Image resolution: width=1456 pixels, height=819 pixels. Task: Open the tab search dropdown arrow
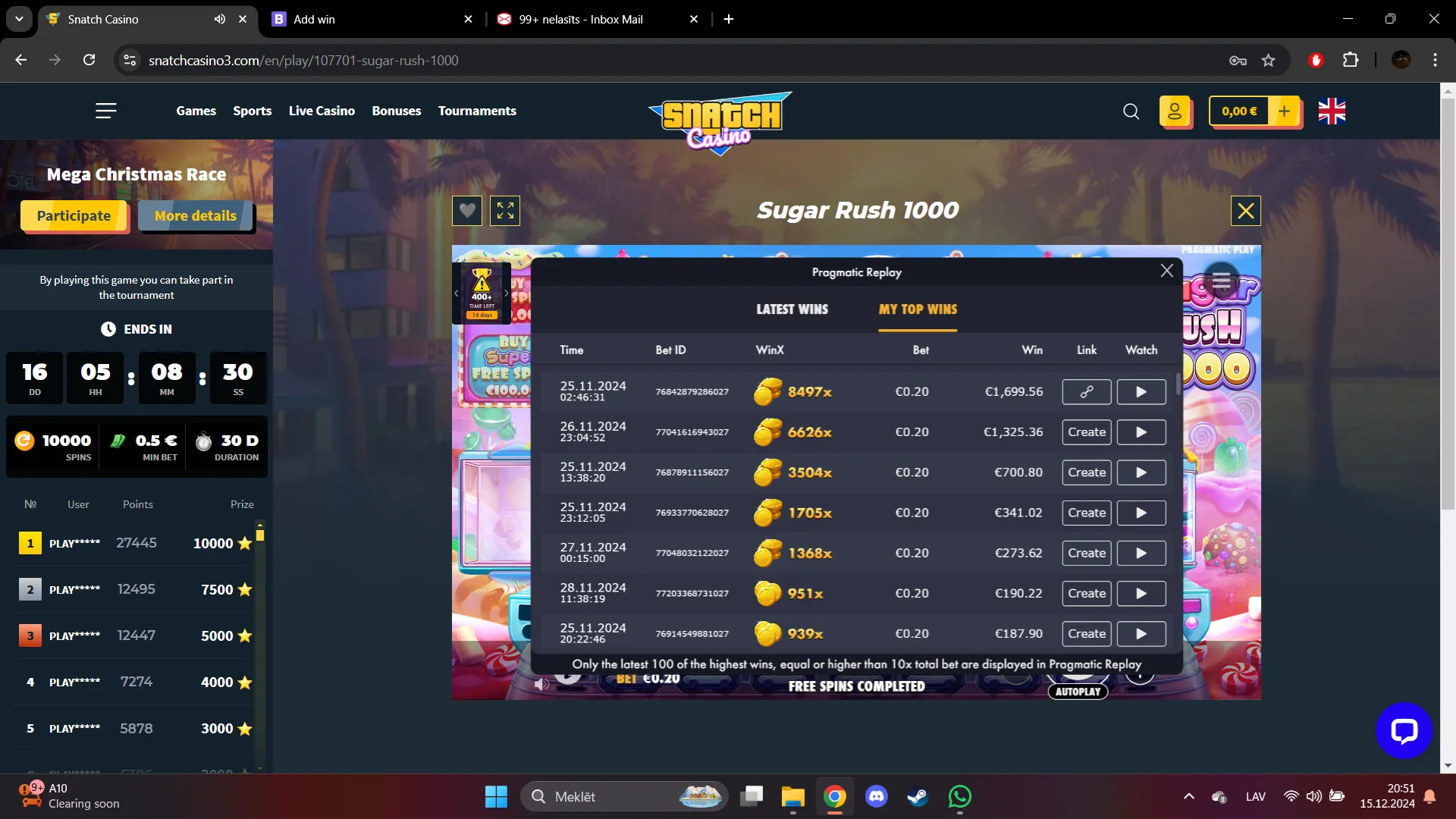19,19
